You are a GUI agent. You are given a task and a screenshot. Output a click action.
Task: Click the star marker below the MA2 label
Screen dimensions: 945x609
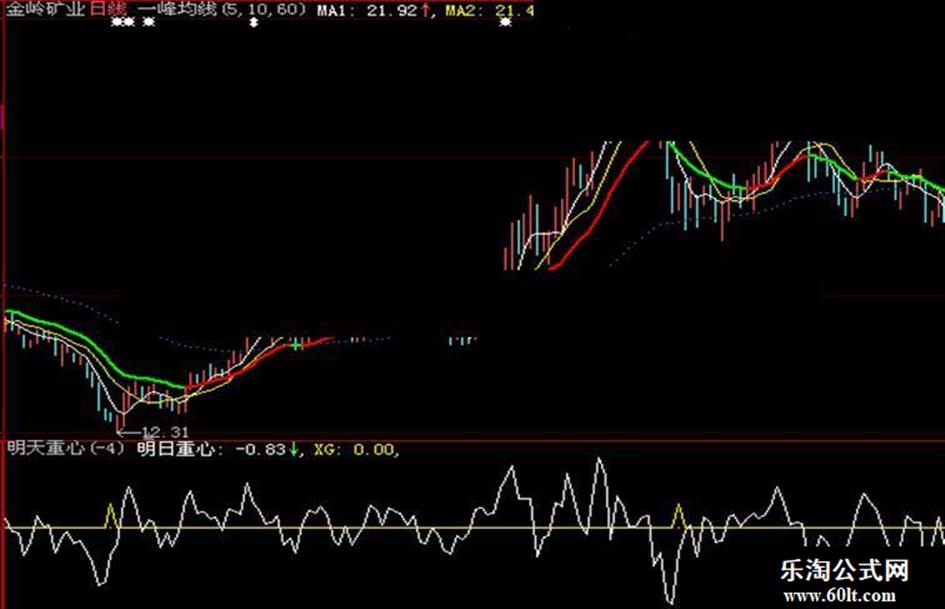(506, 22)
